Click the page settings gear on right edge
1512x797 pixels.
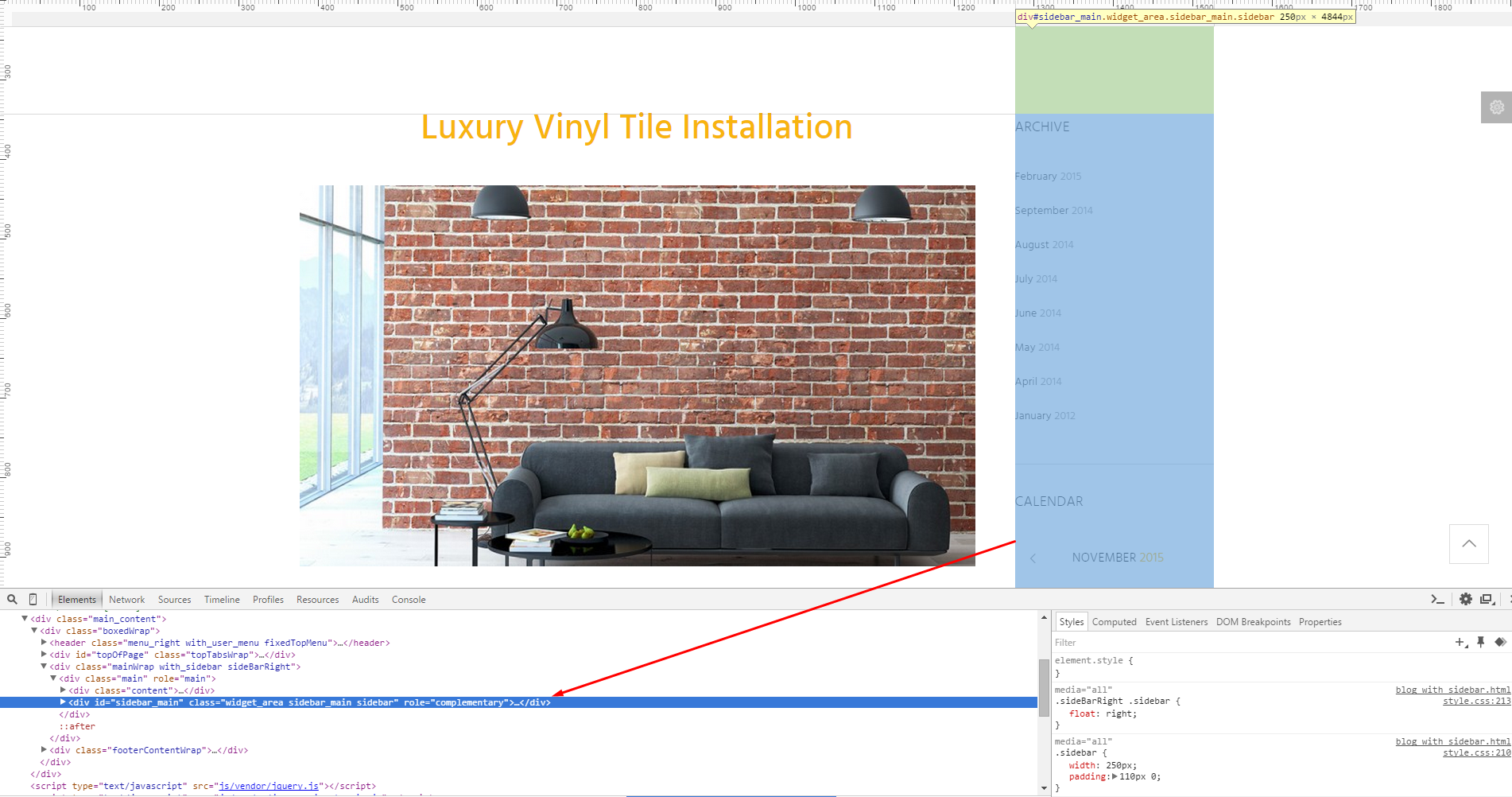pyautogui.click(x=1496, y=107)
